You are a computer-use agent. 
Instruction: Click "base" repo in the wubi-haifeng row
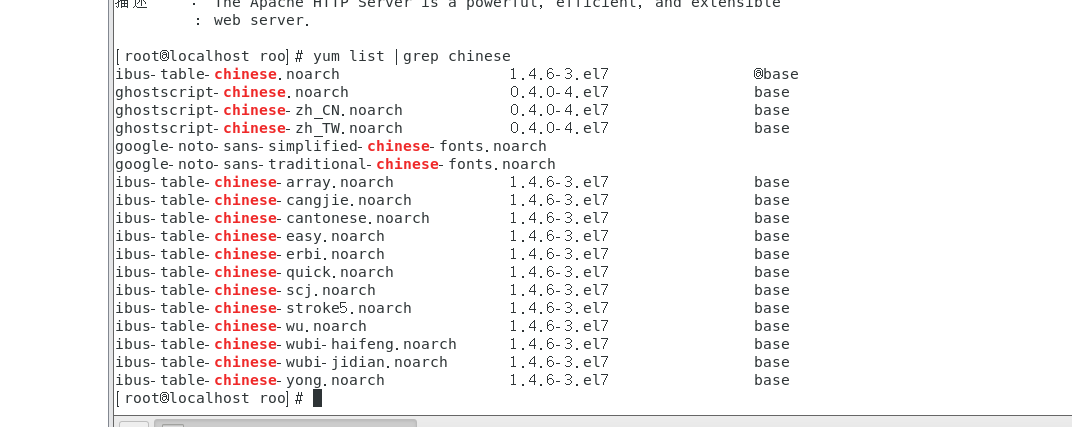[x=772, y=344]
